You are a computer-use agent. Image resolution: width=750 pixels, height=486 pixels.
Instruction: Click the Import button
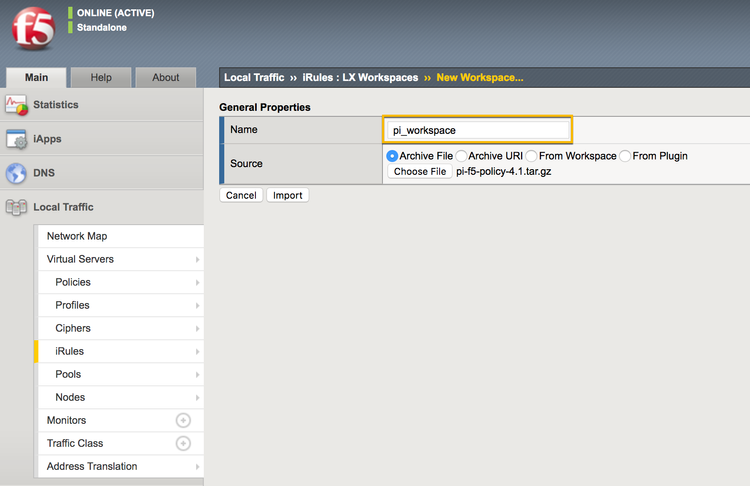tap(287, 195)
